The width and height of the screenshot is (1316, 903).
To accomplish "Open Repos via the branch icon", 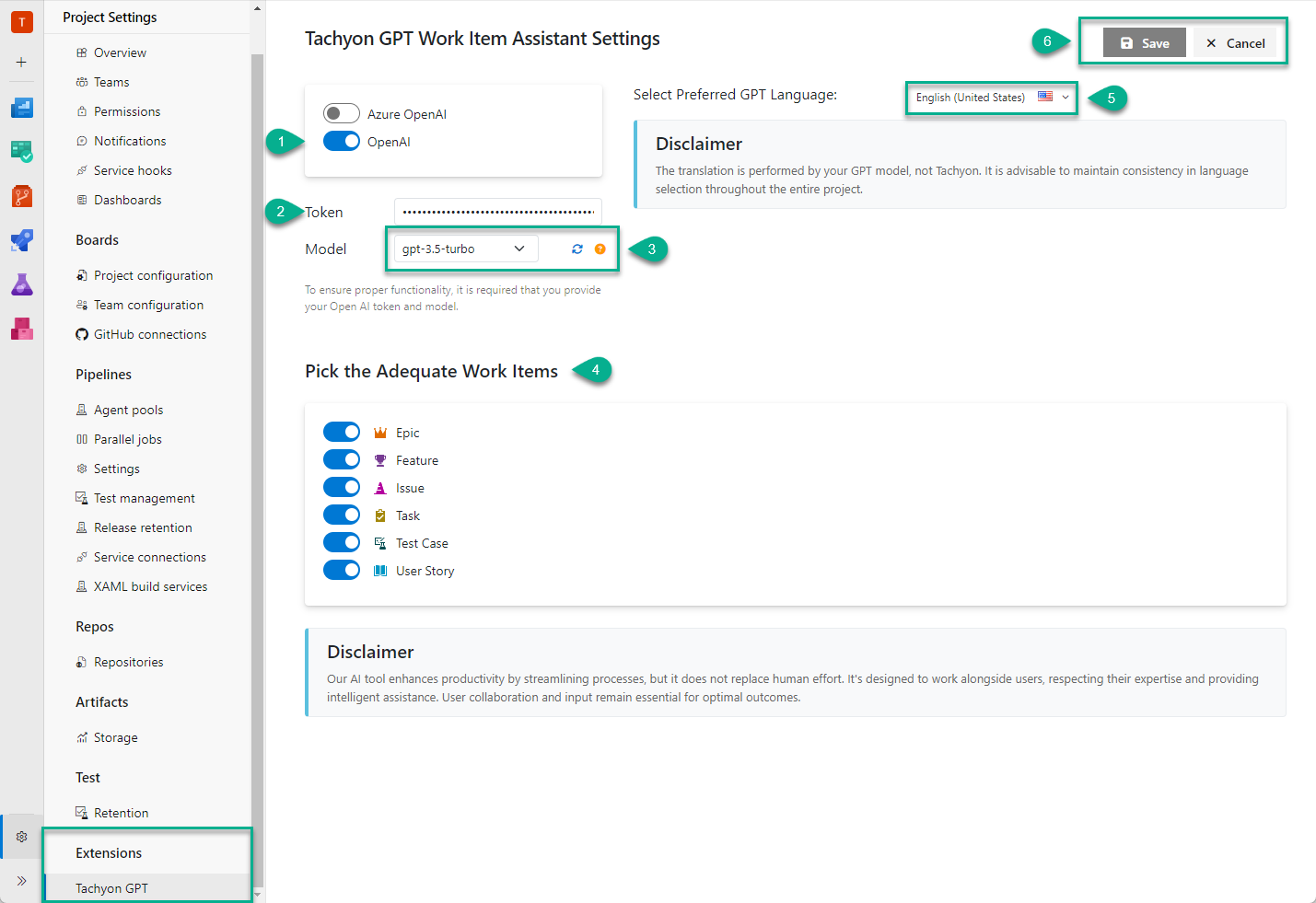I will [x=21, y=196].
